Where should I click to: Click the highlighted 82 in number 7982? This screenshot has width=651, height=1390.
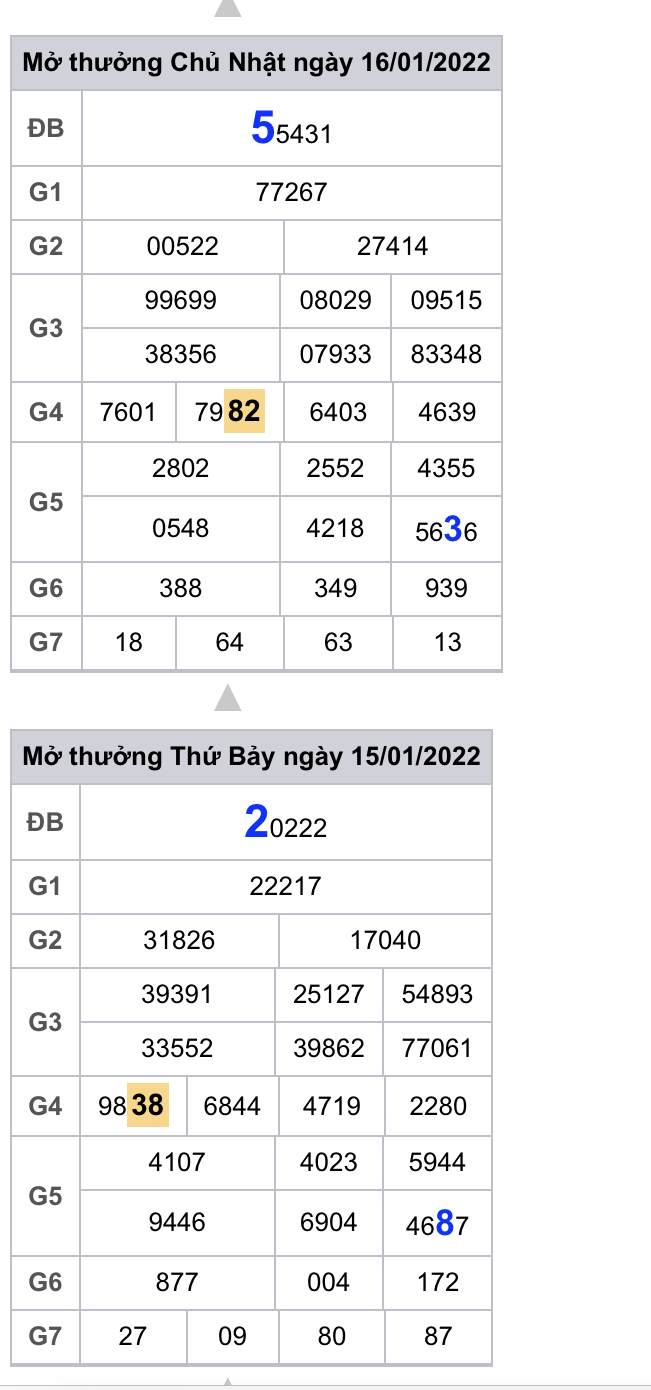coord(244,412)
